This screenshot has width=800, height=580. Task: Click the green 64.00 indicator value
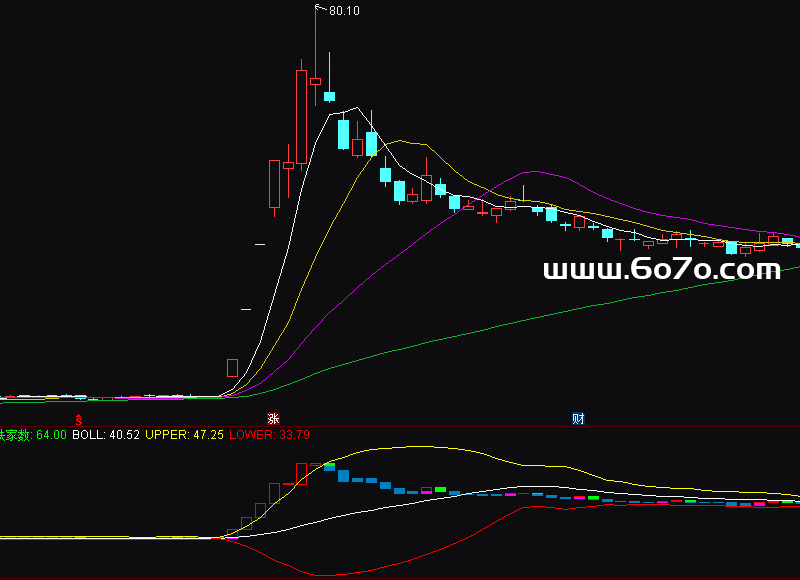coord(51,435)
